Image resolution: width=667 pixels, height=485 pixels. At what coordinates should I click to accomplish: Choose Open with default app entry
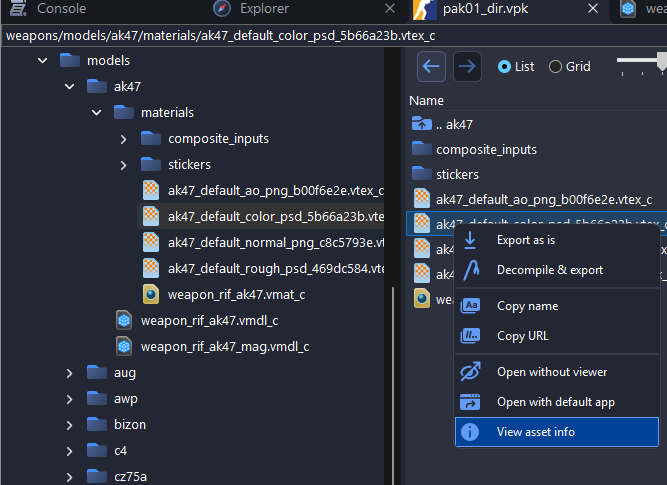click(x=557, y=402)
